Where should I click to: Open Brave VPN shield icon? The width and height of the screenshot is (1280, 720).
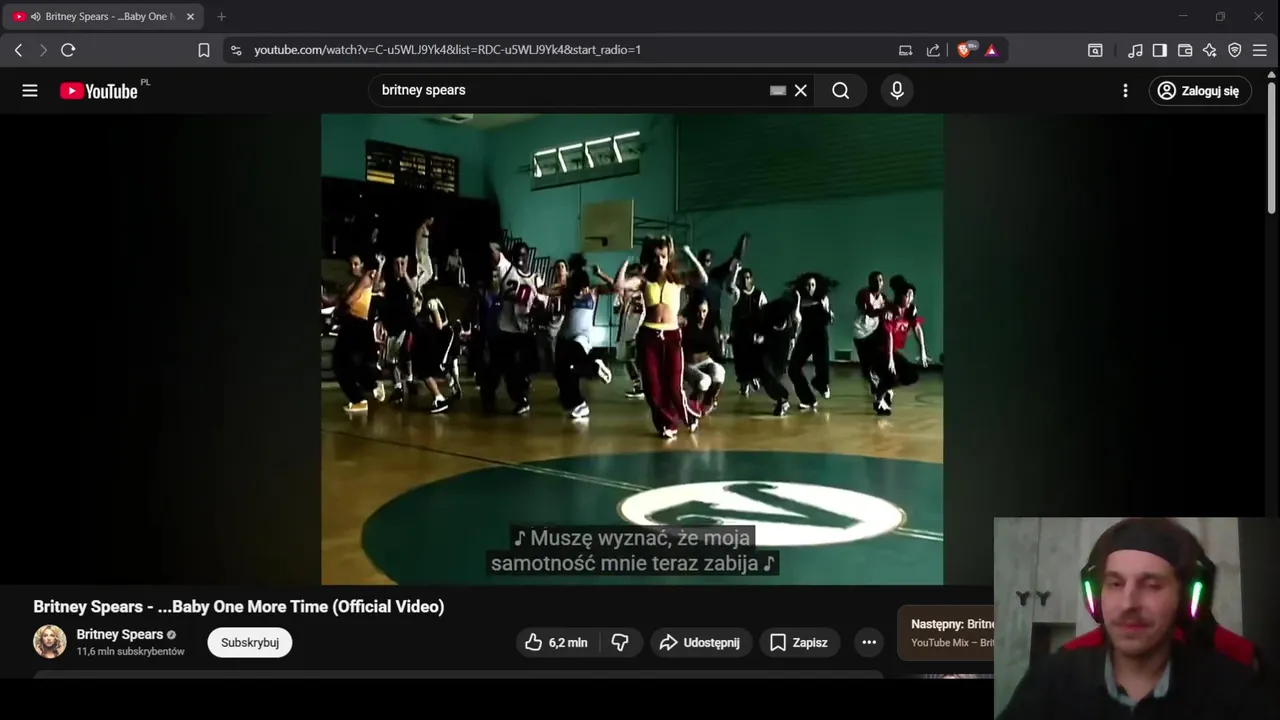coord(1235,50)
